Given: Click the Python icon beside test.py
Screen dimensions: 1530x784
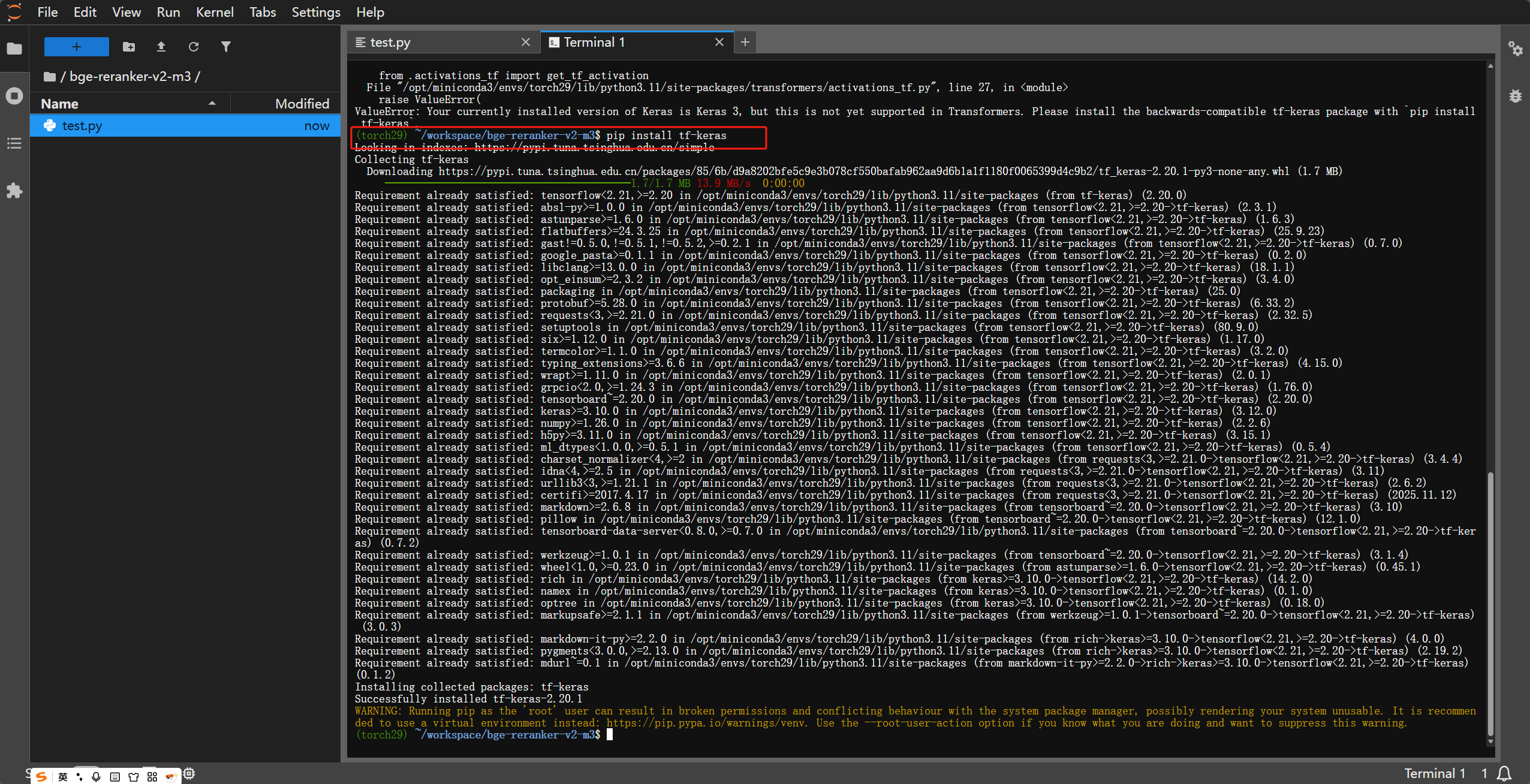Looking at the screenshot, I should (x=50, y=126).
